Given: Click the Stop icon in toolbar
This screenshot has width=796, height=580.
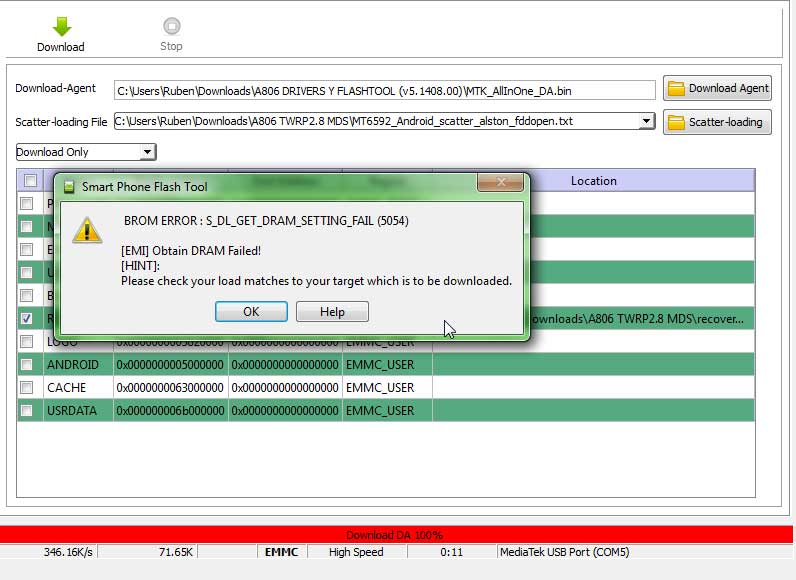Looking at the screenshot, I should [172, 26].
